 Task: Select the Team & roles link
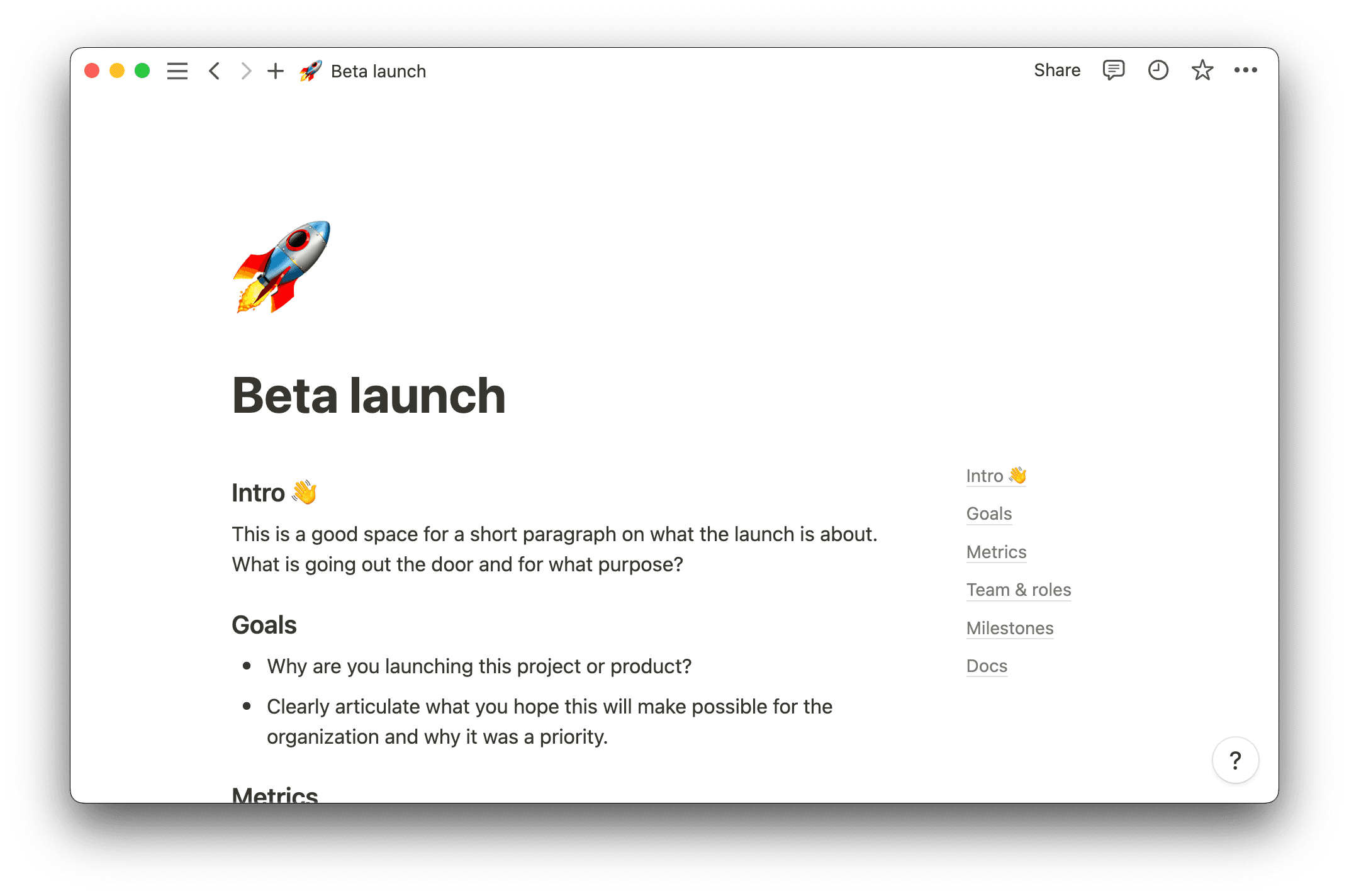(1019, 590)
